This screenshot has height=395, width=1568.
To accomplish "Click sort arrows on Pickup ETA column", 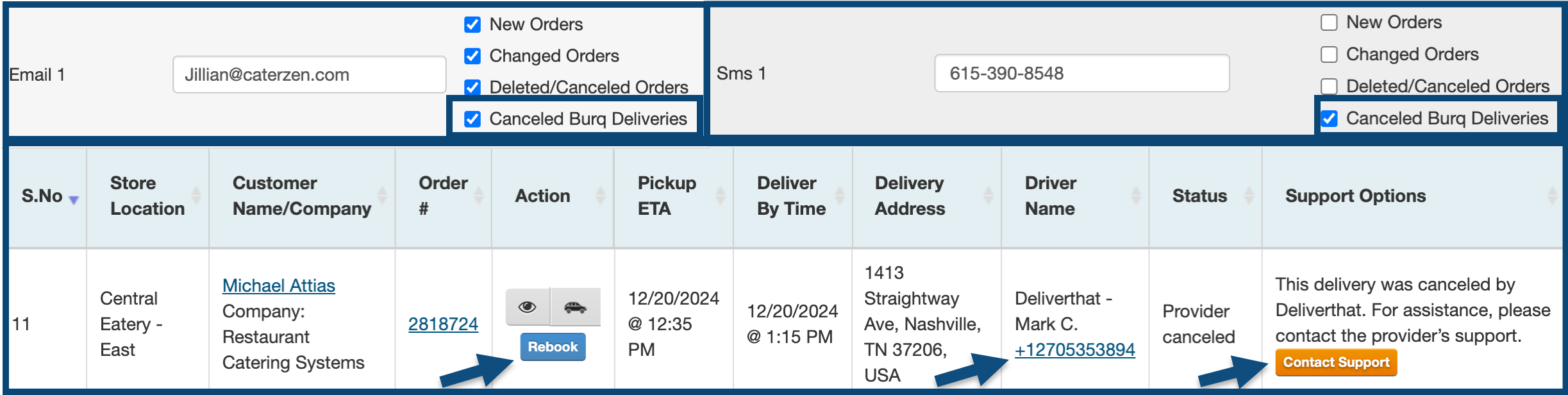I will 721,196.
